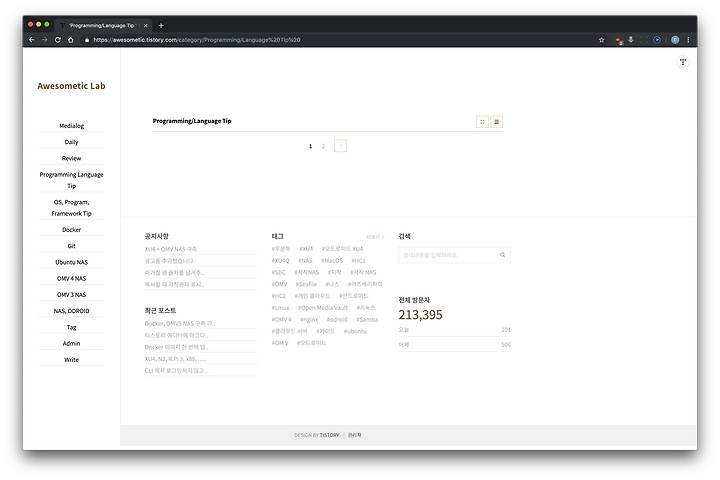This screenshot has width=720, height=480.
Task: Open the Write menu item
Action: [72, 360]
